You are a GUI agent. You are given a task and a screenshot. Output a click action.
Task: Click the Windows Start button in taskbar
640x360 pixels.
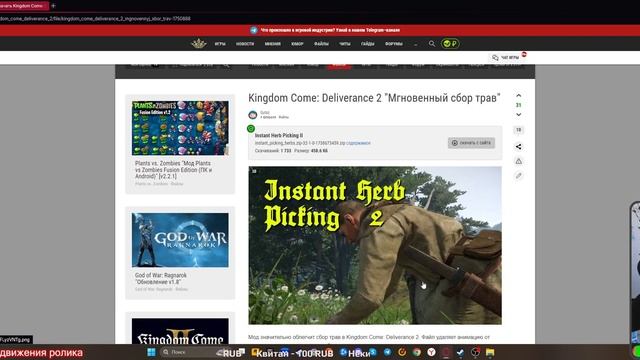tap(151, 352)
